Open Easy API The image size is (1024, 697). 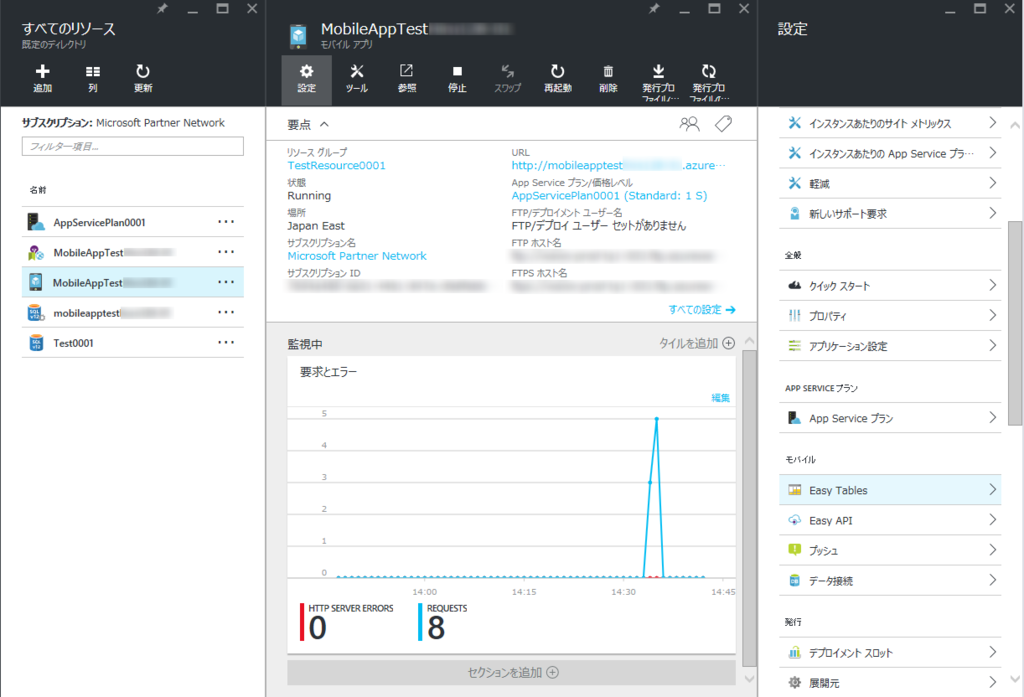tap(889, 520)
